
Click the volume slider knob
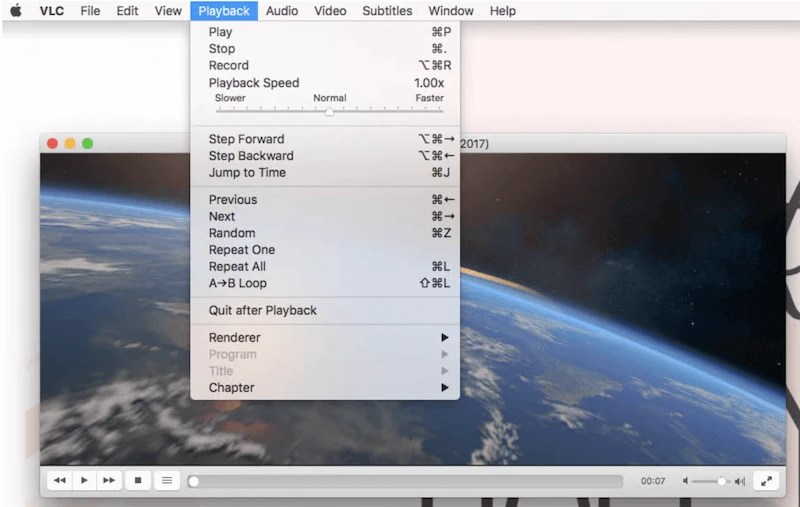pyautogui.click(x=721, y=481)
